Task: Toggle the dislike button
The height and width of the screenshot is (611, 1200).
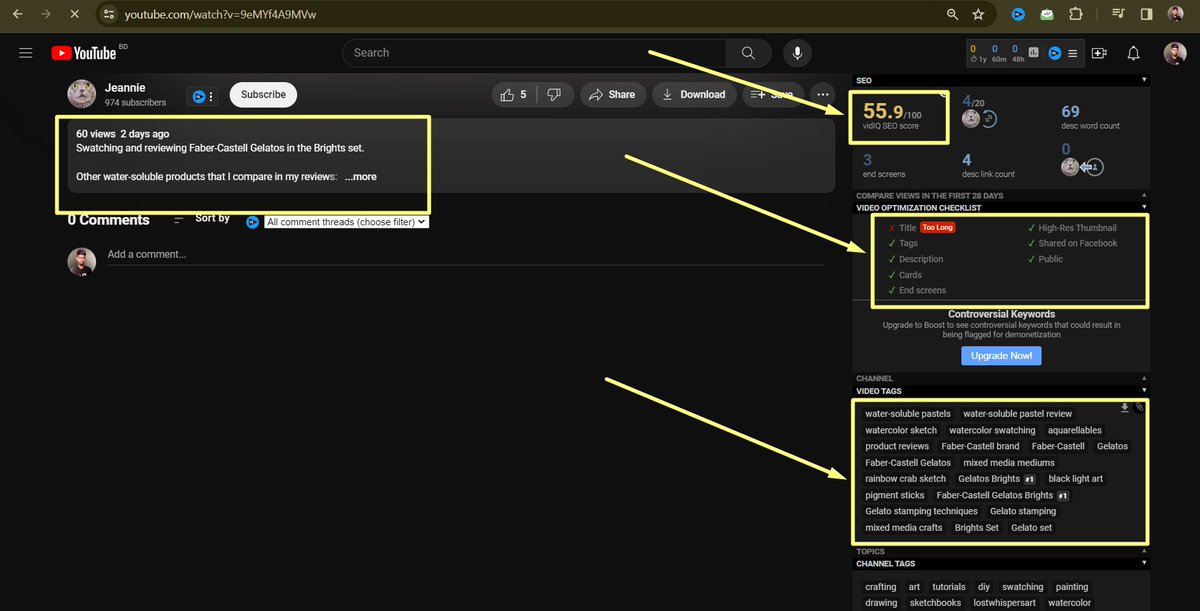Action: 555,94
